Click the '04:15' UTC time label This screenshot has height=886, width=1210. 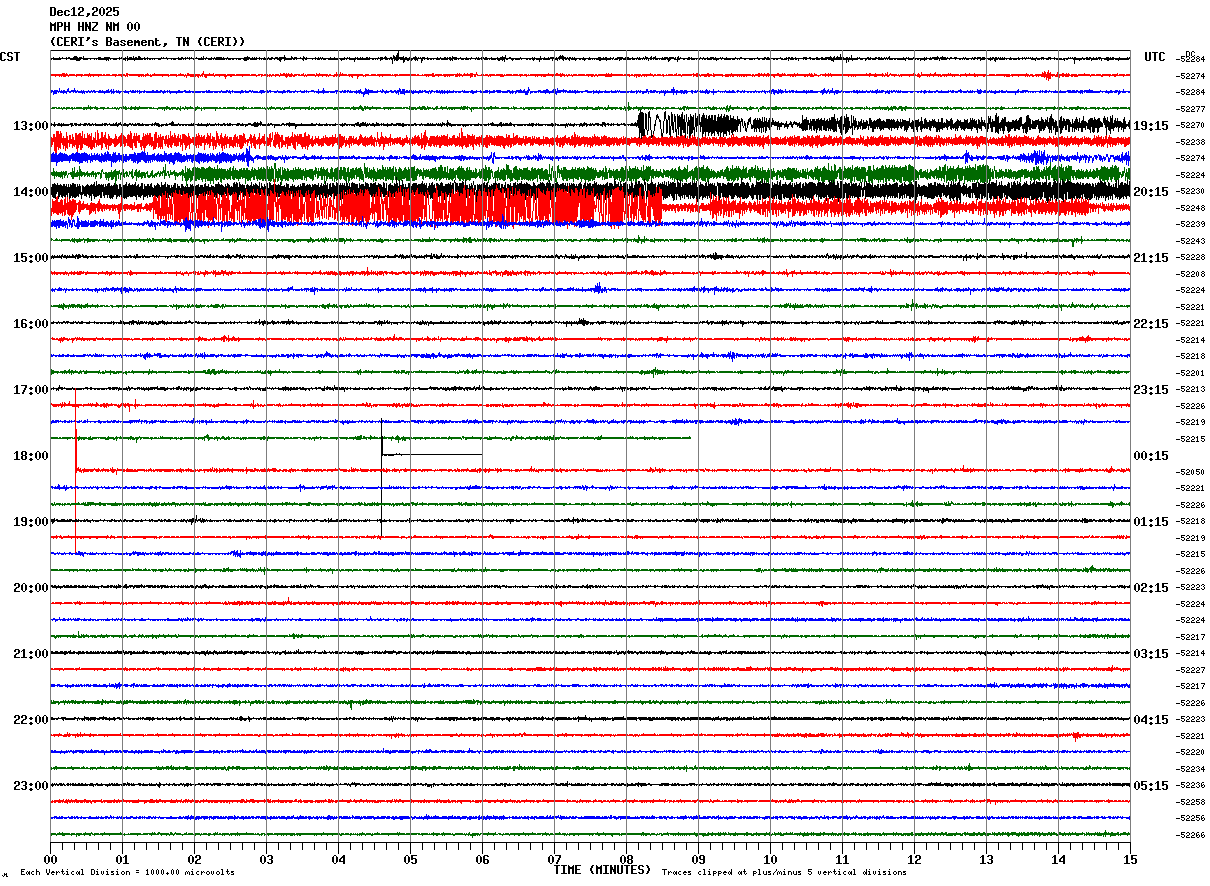tap(1151, 720)
